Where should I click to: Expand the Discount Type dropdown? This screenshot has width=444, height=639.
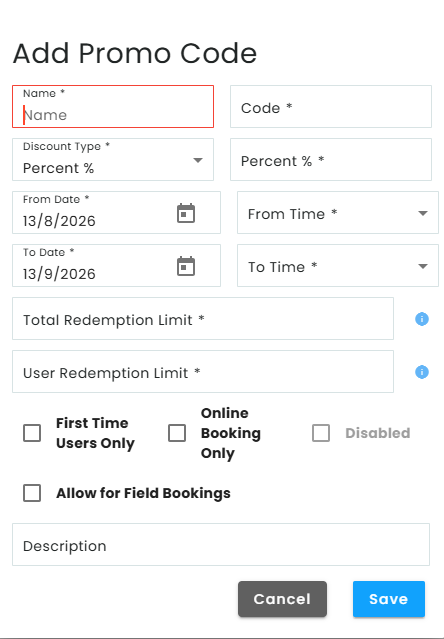click(113, 159)
